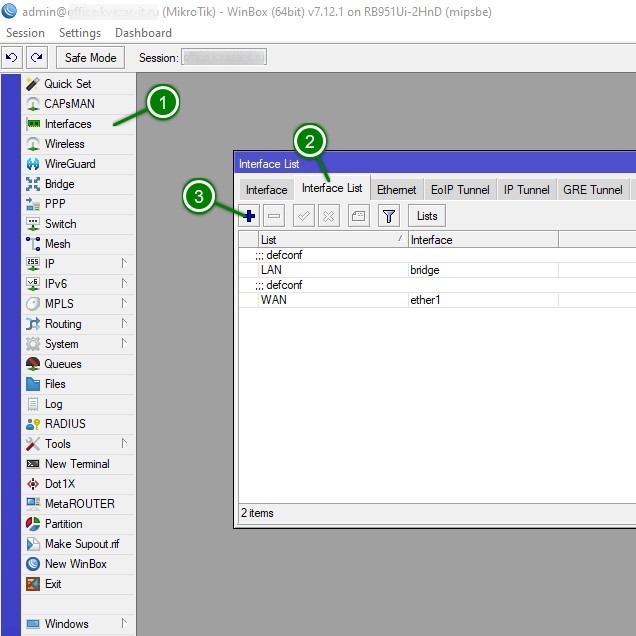Viewport: 636px width, 636px height.
Task: Open the Session menu
Action: 26,33
